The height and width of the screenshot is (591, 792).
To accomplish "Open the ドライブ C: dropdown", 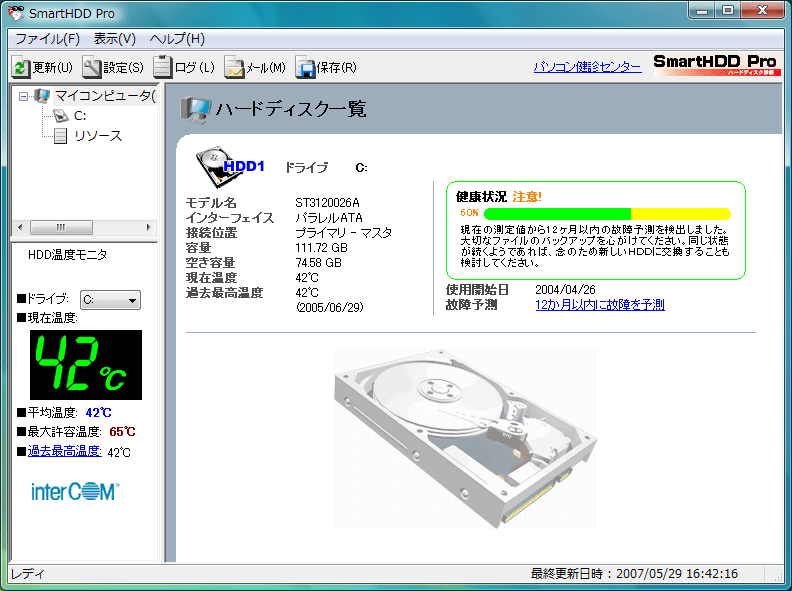I will pos(110,300).
